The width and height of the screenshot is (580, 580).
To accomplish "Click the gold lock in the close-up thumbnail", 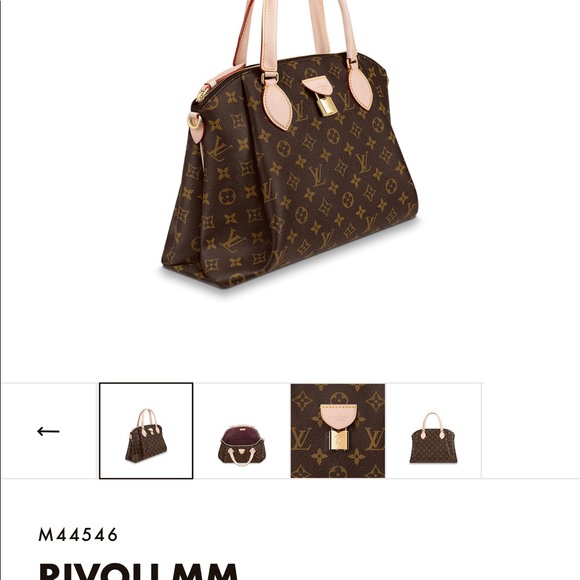I will 338,440.
